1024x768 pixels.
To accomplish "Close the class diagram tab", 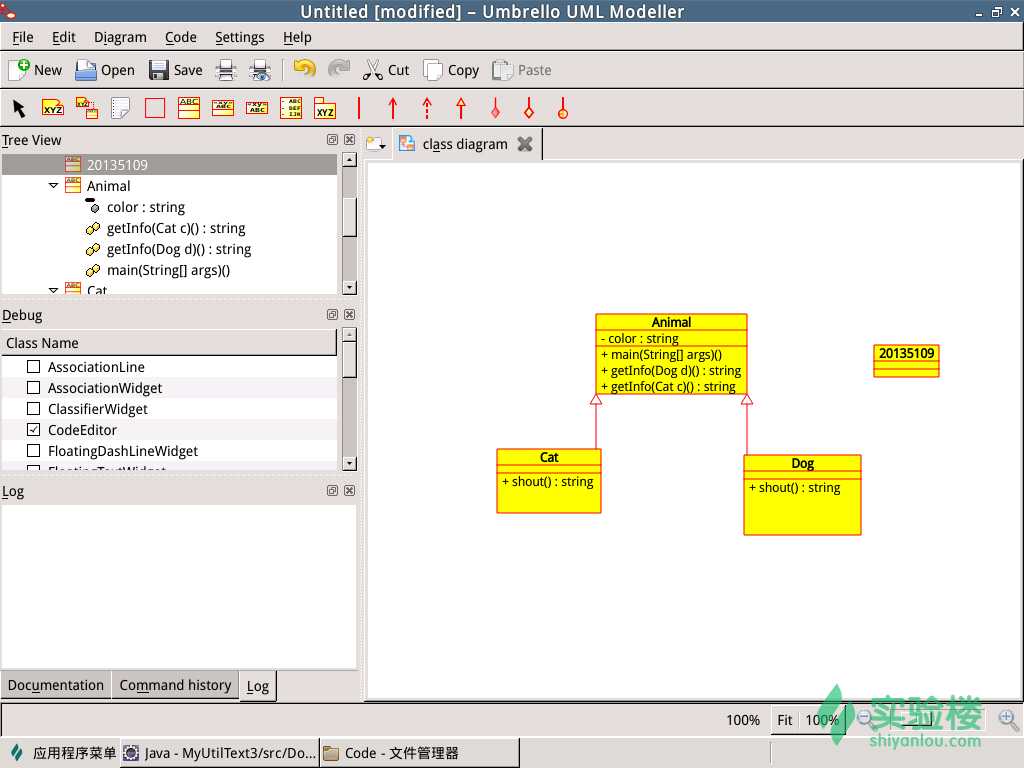I will 525,144.
